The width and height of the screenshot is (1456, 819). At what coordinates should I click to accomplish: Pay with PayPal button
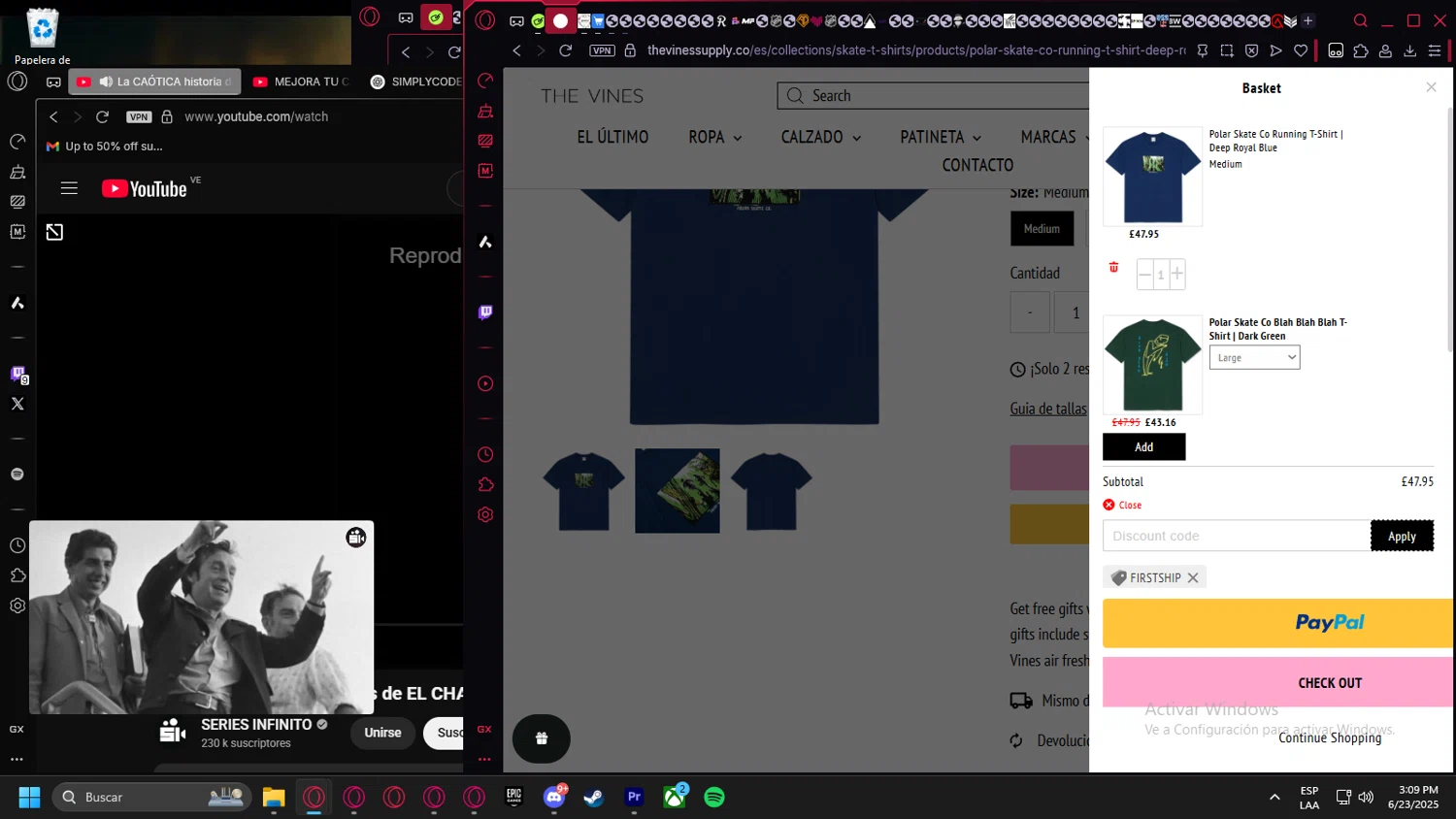1277,623
